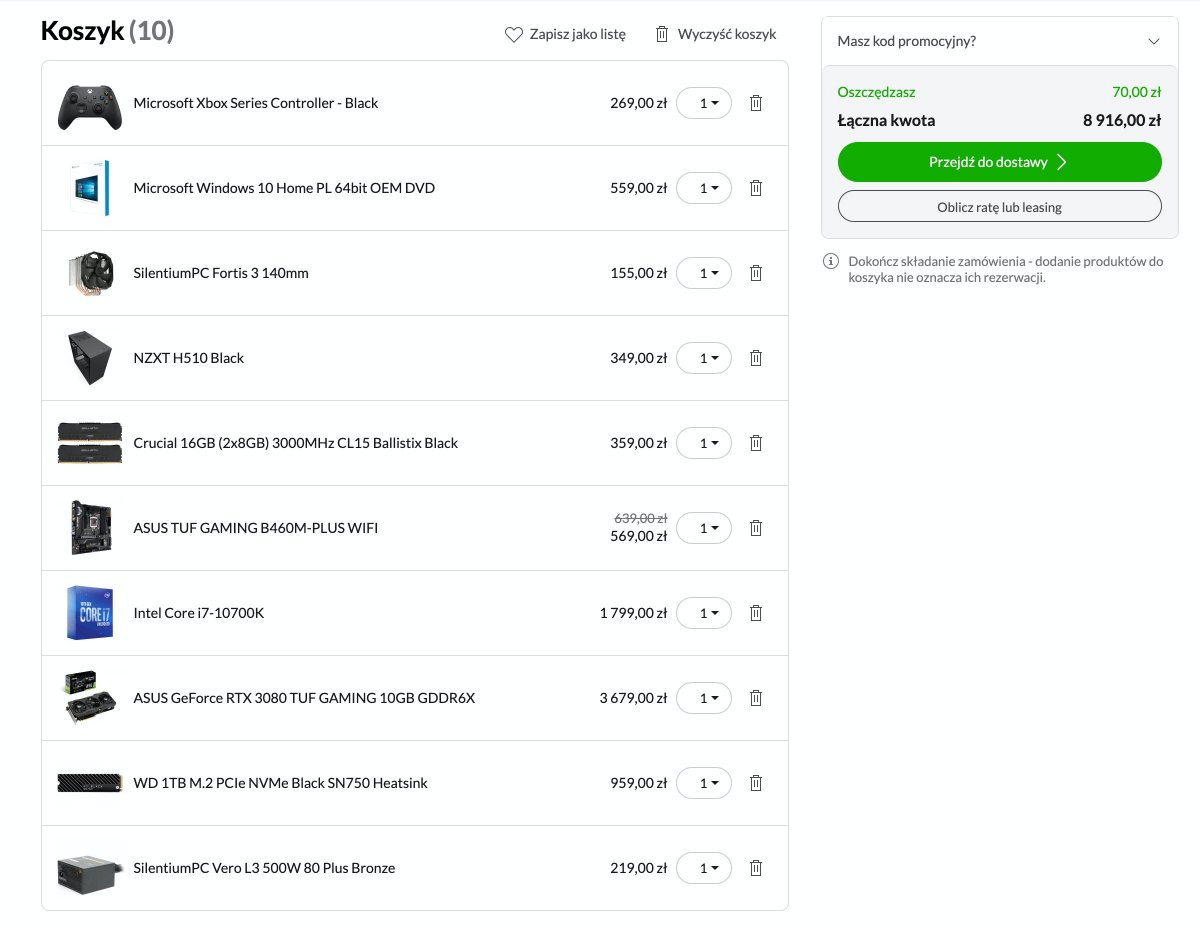Screen dimensions: 1200x930
Task: Expand the 'Masz kod promocyjny?' section
Action: [x=999, y=41]
